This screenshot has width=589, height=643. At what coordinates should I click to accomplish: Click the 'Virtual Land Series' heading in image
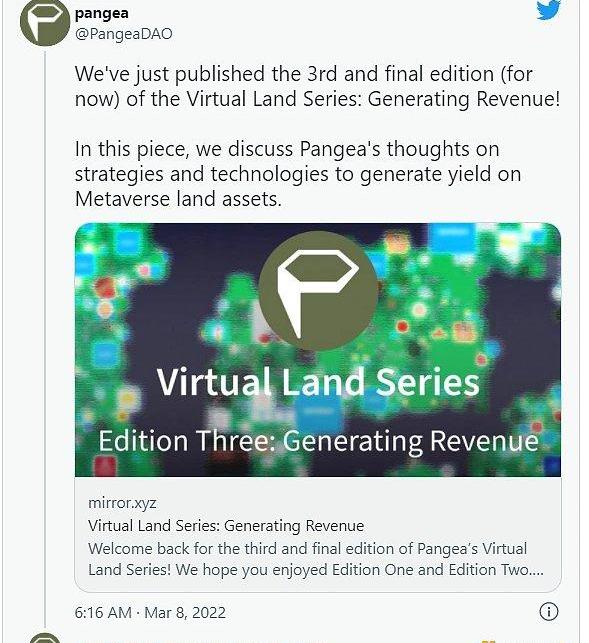tap(318, 382)
